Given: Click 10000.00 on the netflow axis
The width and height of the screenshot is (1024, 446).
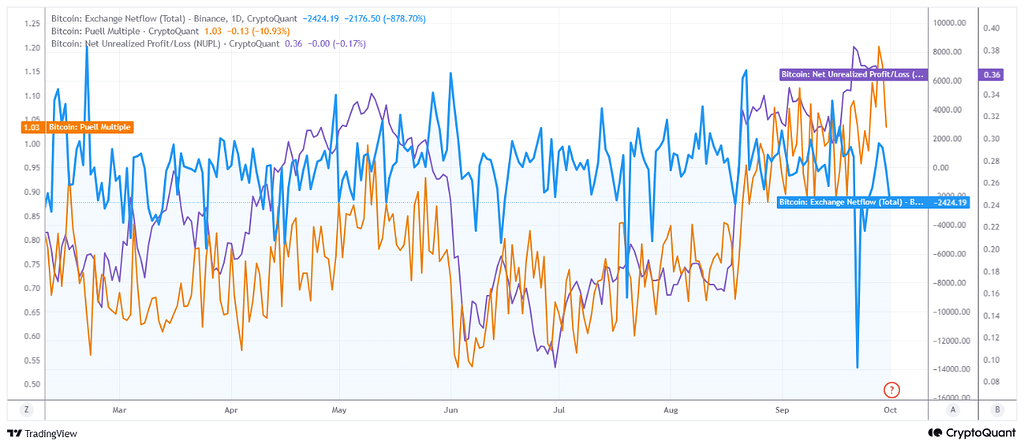Looking at the screenshot, I should (x=949, y=24).
